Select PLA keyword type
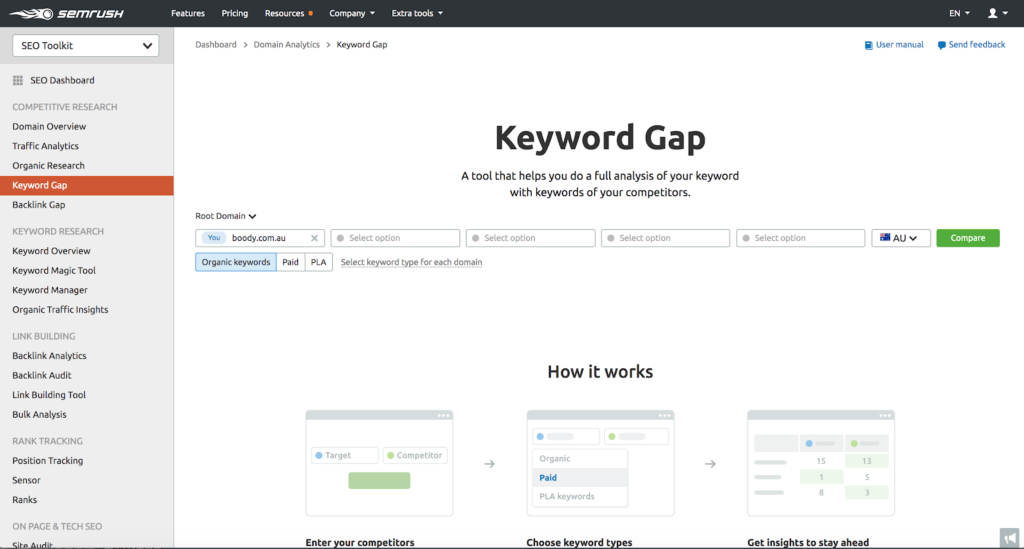 [318, 262]
